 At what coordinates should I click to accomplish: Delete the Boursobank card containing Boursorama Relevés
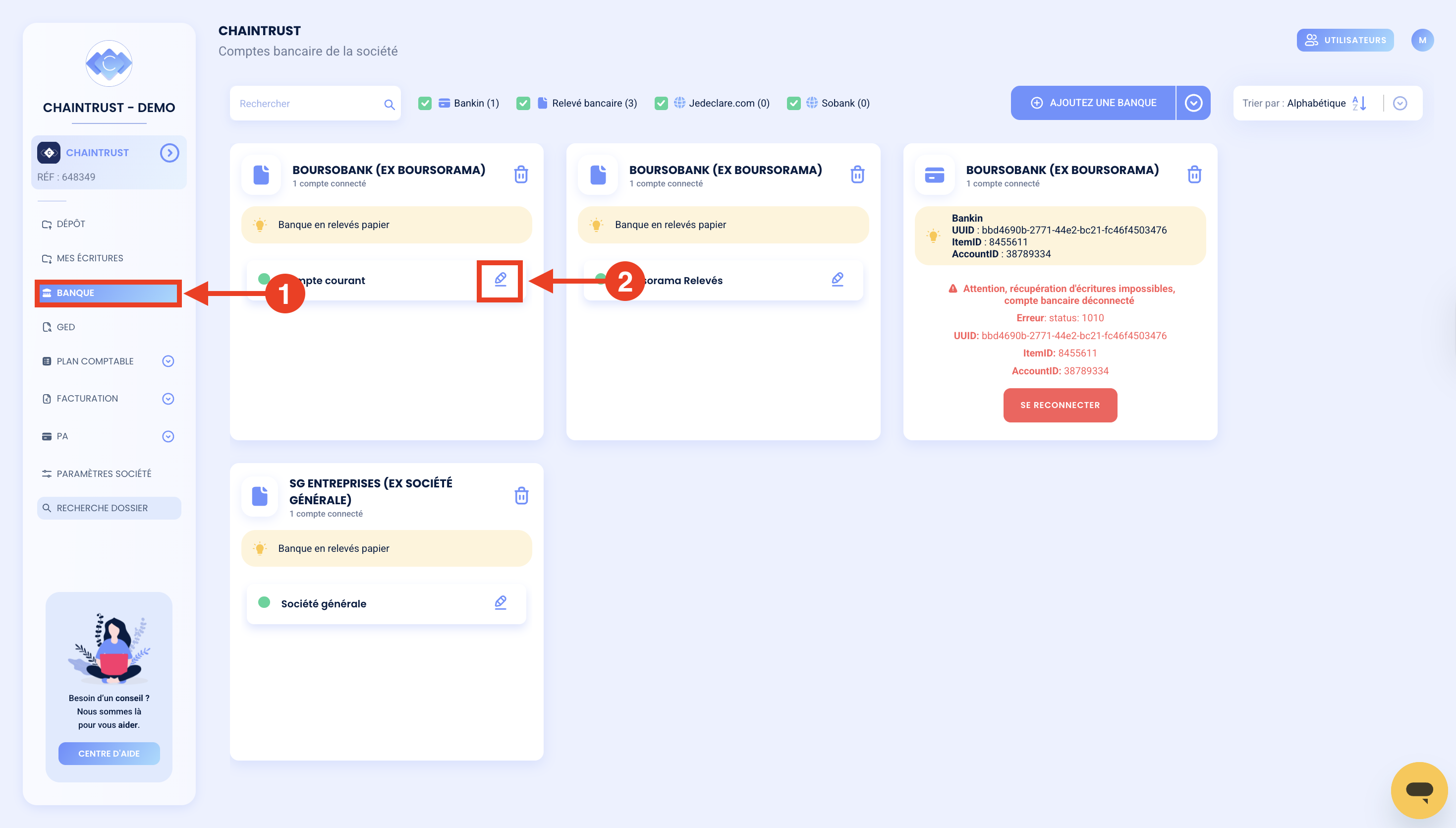857,174
